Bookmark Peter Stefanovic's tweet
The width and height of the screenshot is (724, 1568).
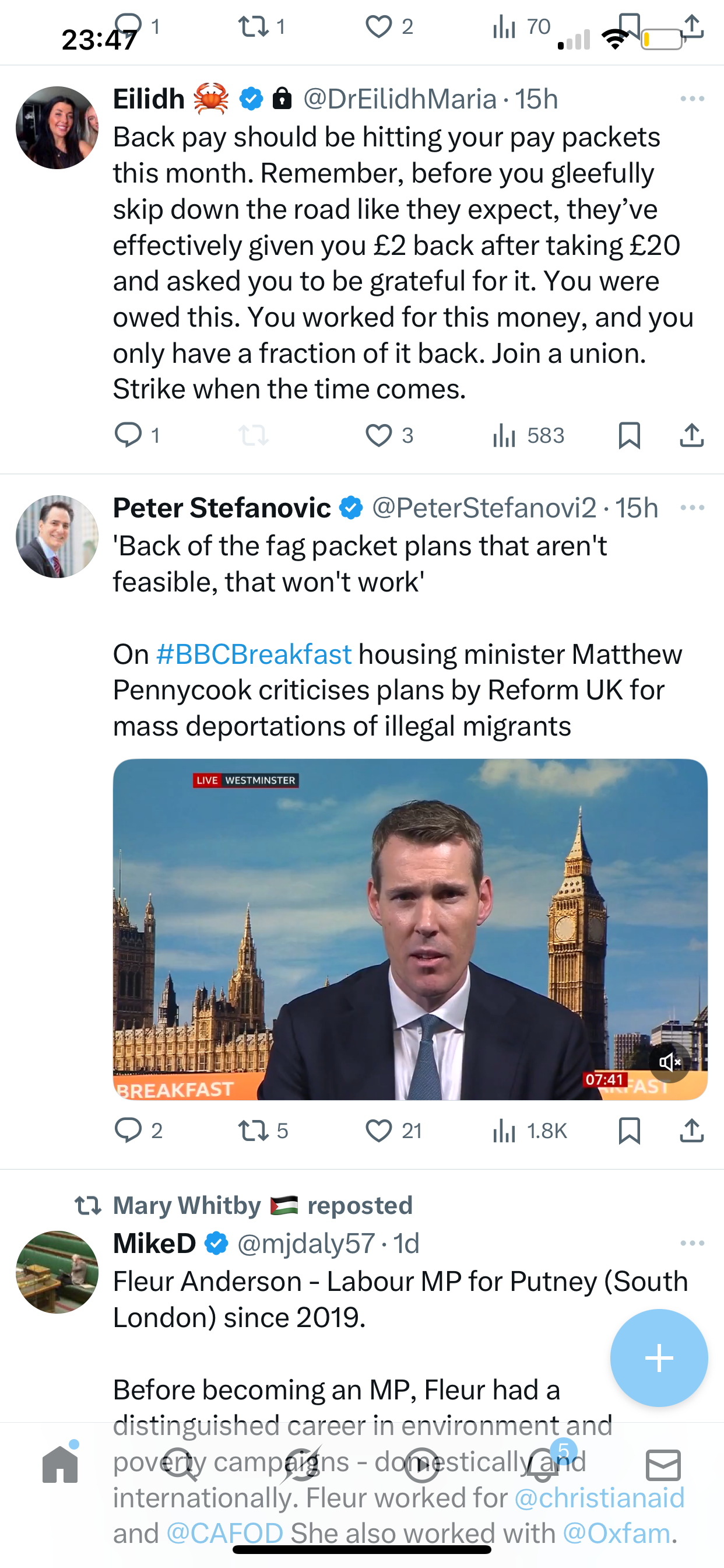(629, 1131)
